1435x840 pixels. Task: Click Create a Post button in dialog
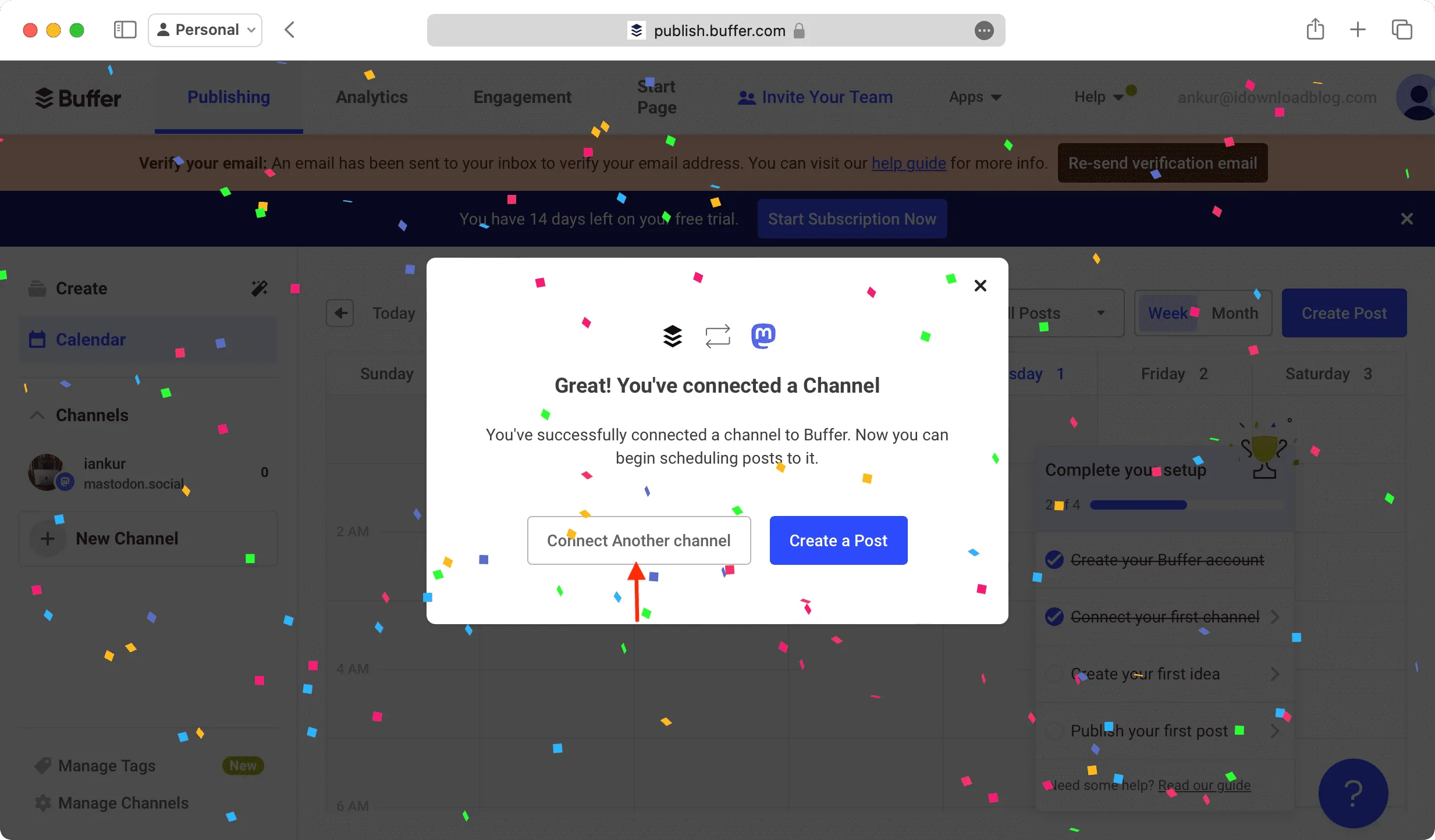coord(839,540)
